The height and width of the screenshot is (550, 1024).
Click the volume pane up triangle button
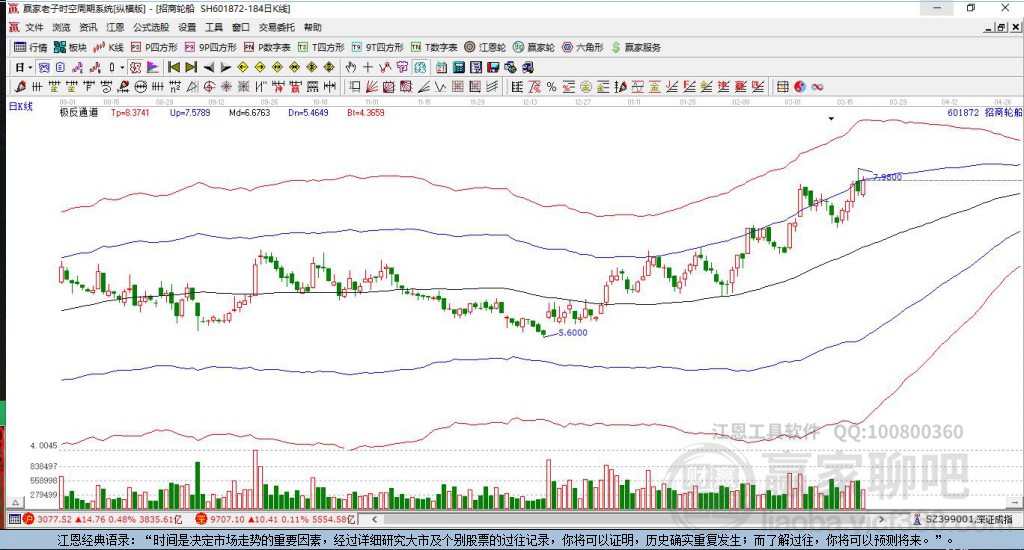click(16, 502)
